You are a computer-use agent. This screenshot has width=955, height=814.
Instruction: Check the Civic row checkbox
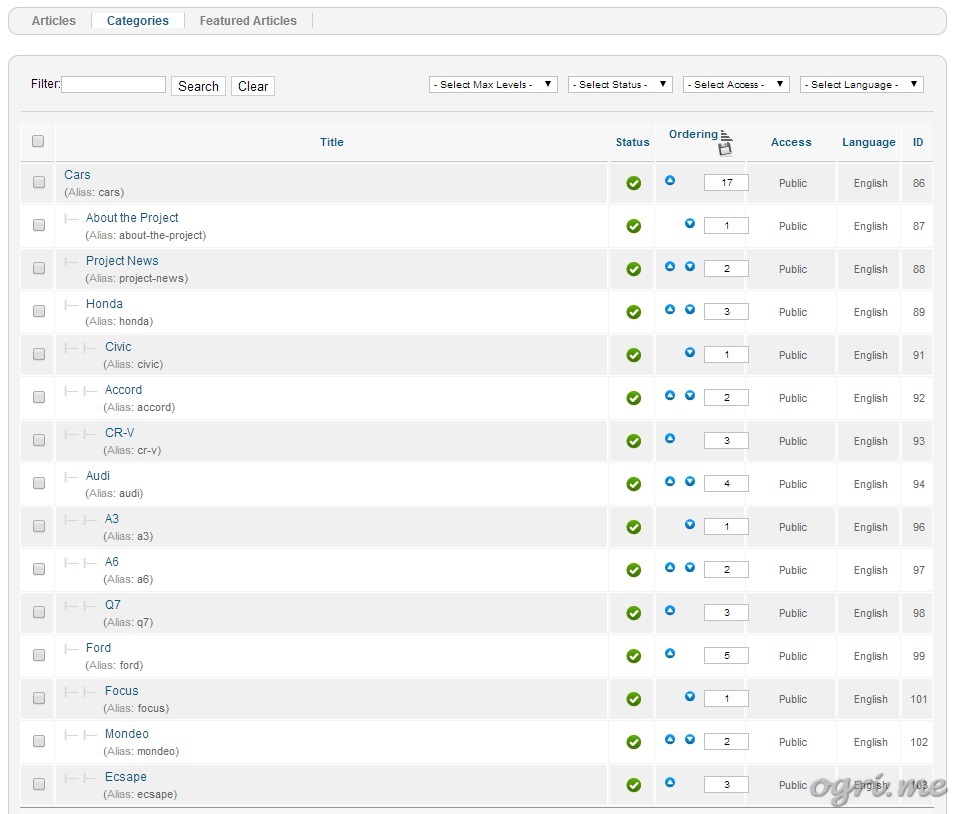pos(39,354)
